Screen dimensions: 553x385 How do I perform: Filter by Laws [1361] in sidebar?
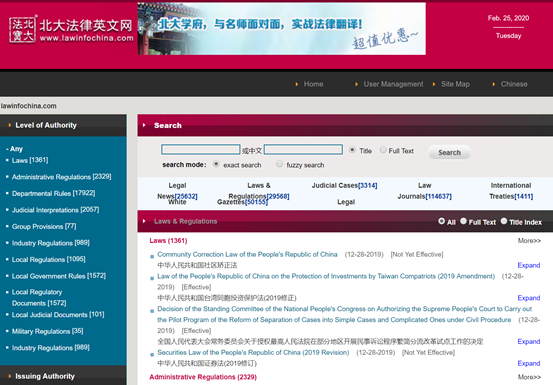(30, 160)
